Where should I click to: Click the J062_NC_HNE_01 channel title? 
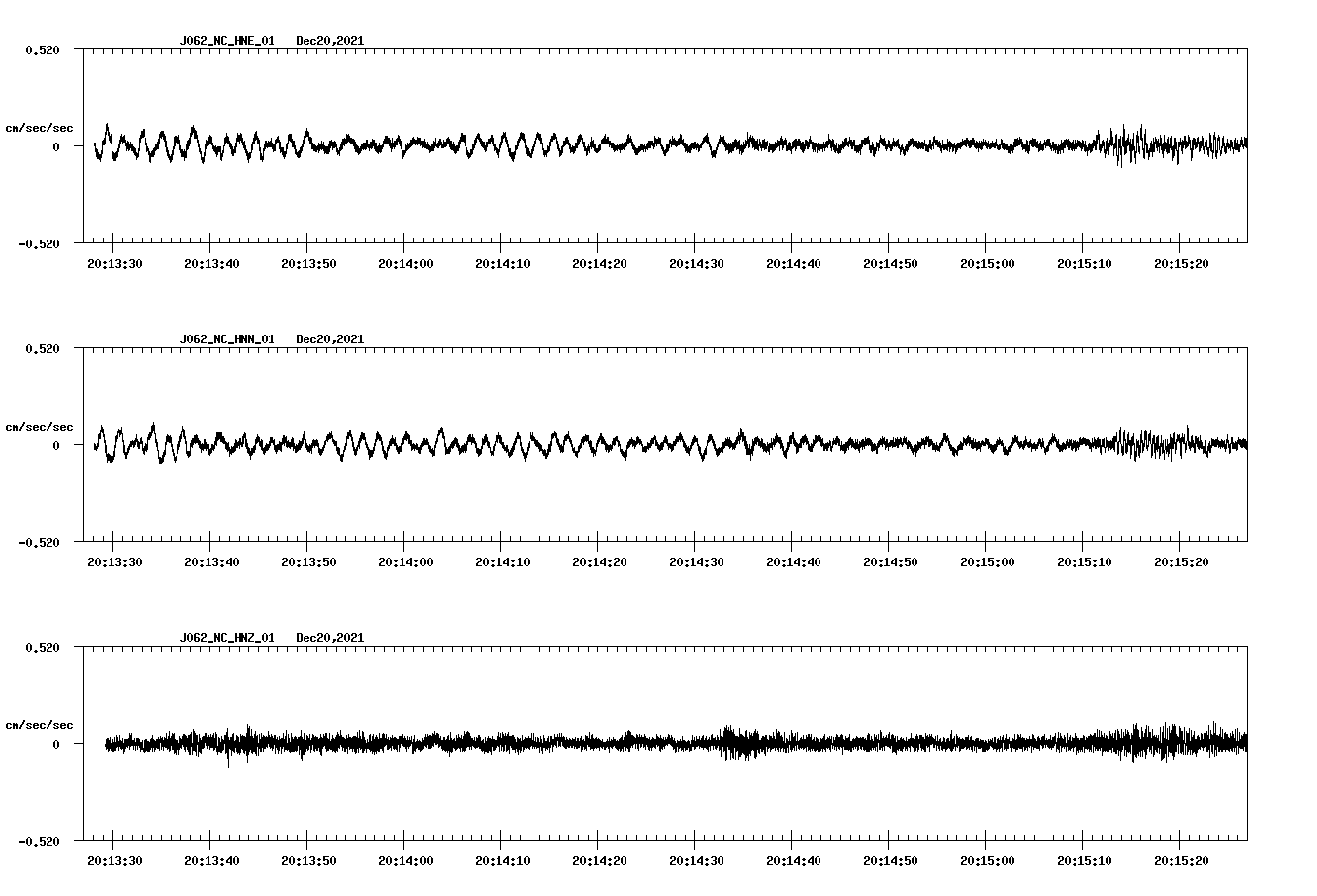point(227,41)
